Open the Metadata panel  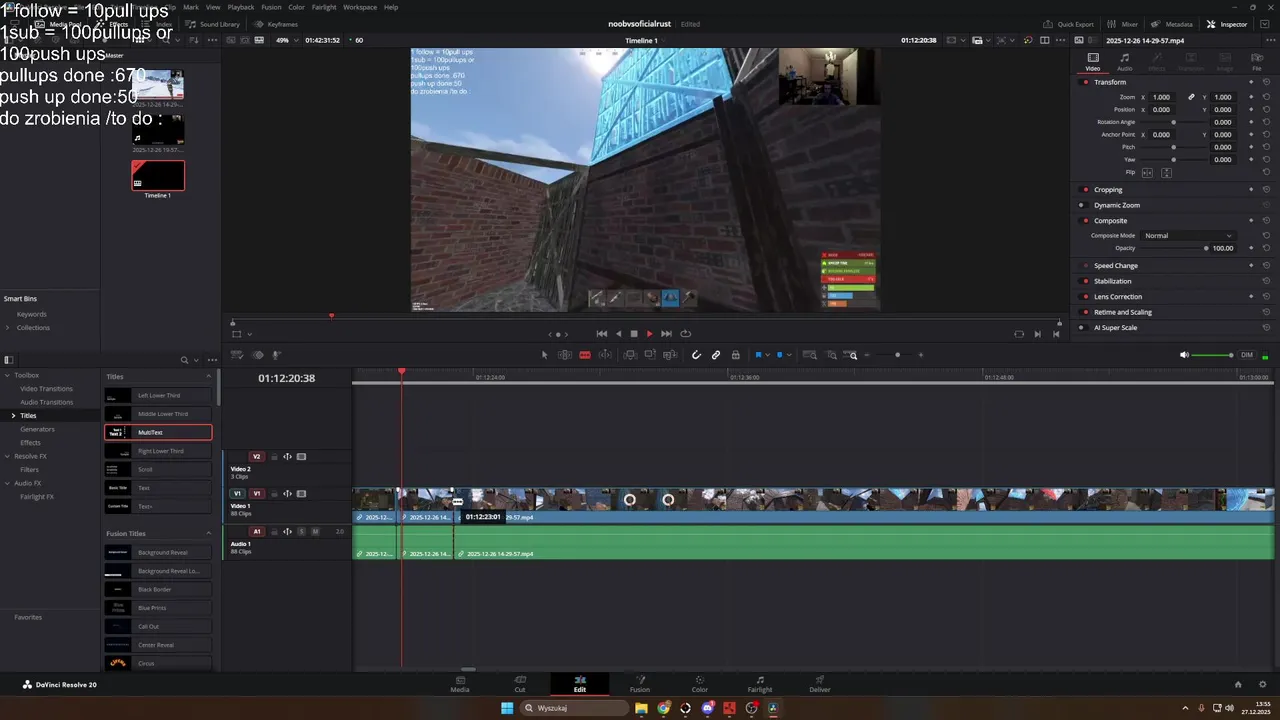1172,24
